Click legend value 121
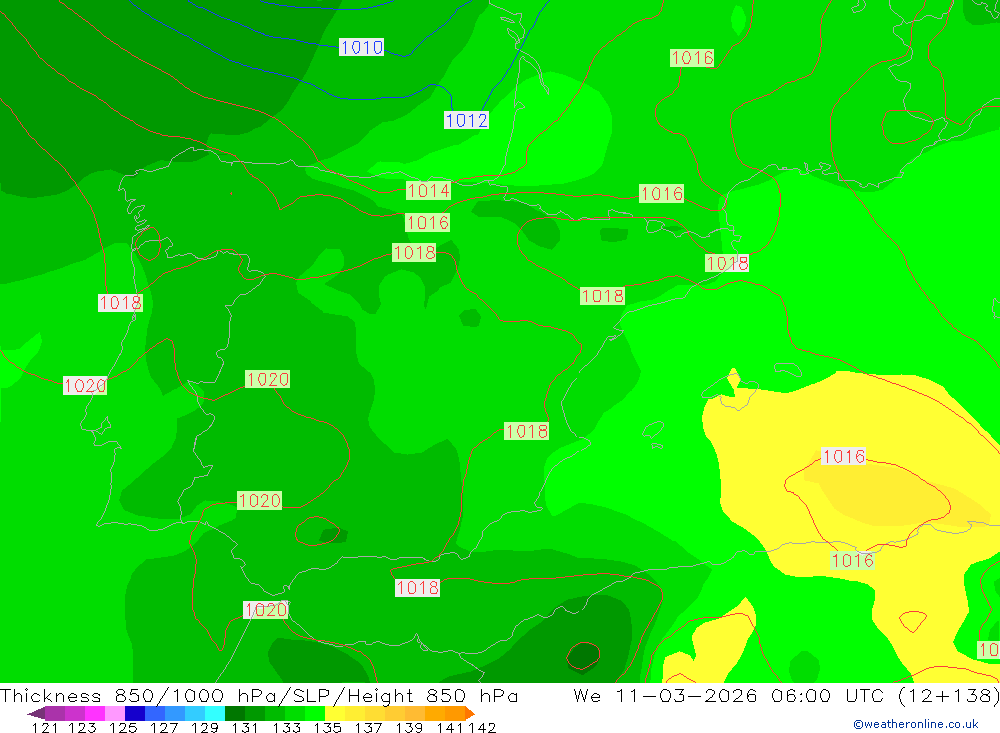The image size is (1000, 733). (x=45, y=728)
